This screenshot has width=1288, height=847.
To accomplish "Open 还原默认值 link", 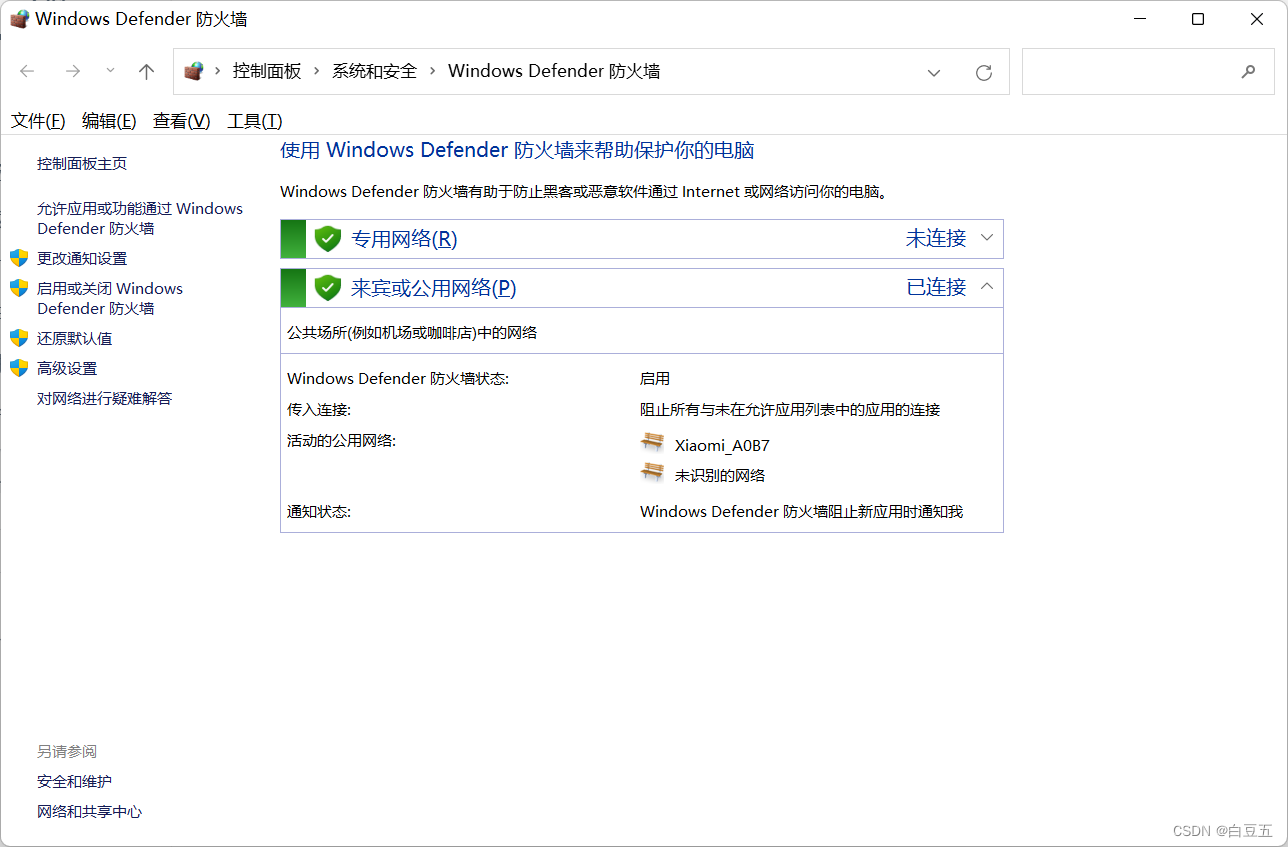I will click(75, 338).
